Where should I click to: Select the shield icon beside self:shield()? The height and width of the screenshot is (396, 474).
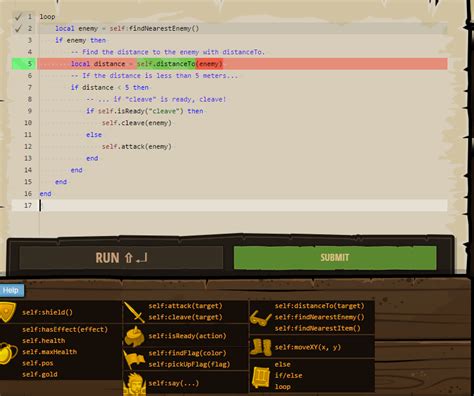[x=7, y=312]
